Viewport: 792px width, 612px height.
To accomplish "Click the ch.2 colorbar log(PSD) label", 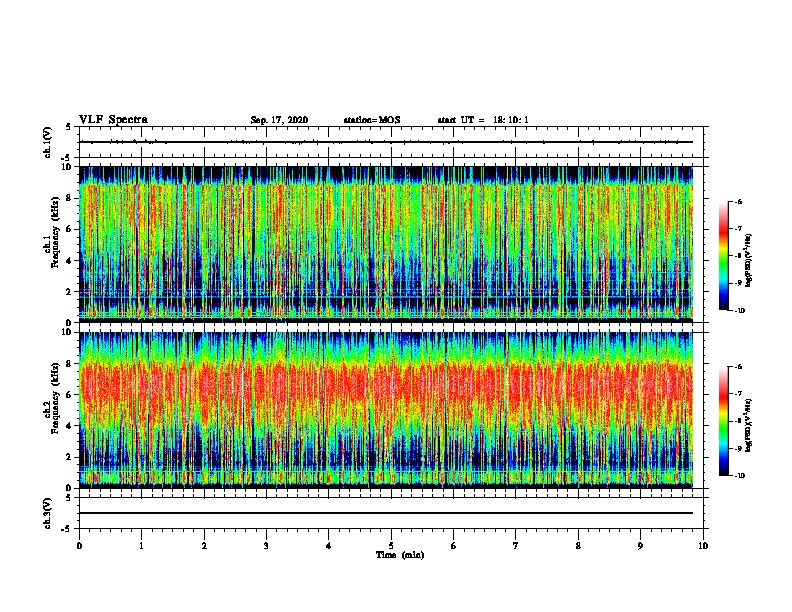I will 749,425.
